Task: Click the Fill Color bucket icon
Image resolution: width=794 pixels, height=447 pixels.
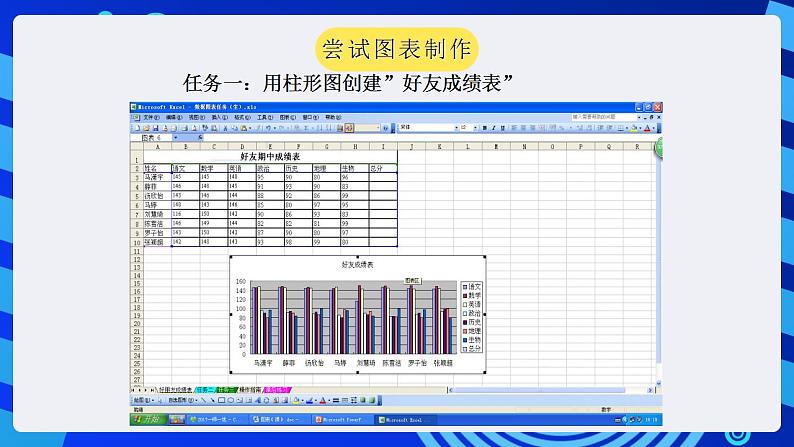Action: [634, 128]
